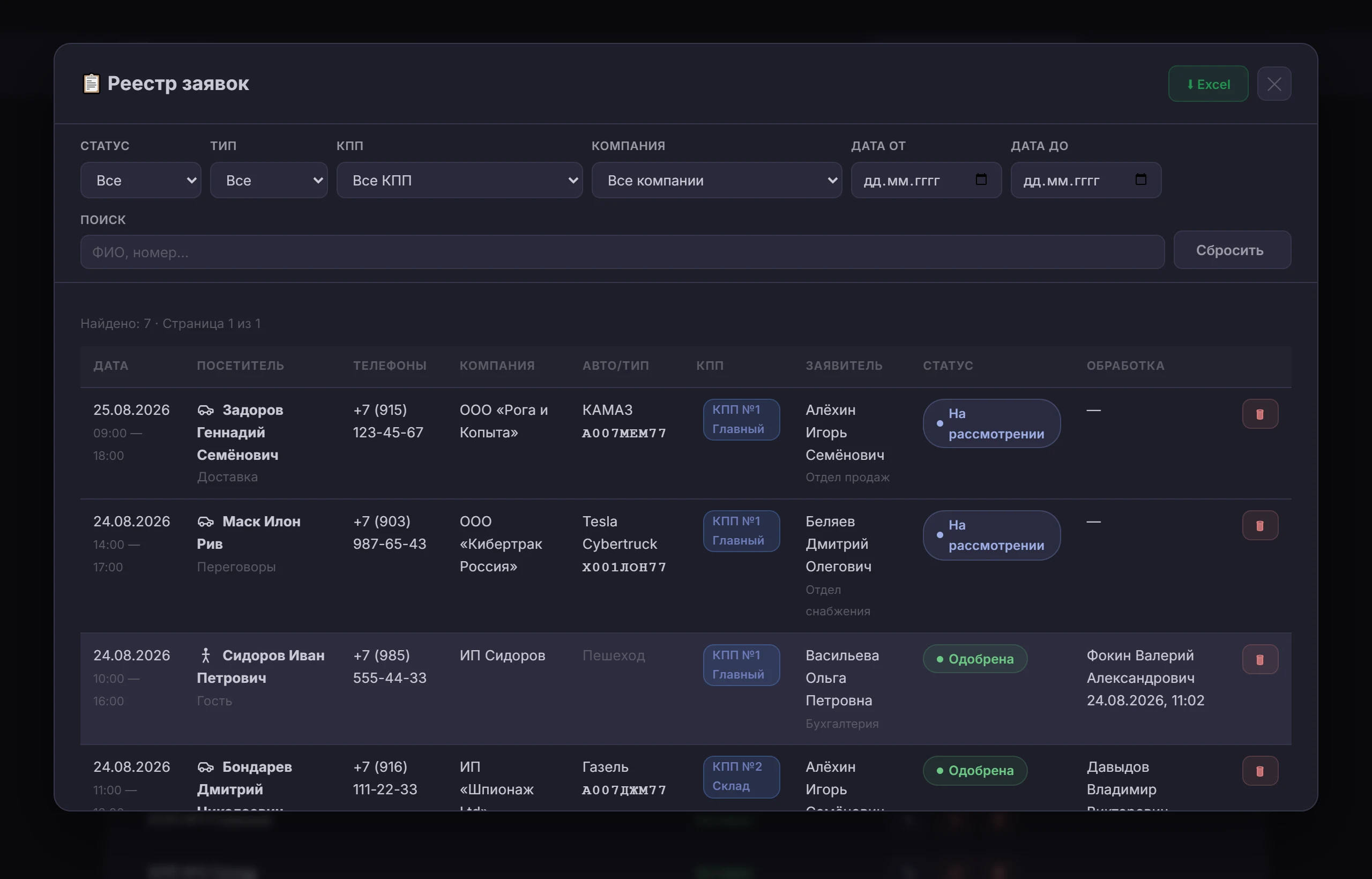Image resolution: width=1372 pixels, height=879 pixels.
Task: Expand the Все компании dropdown
Action: point(716,180)
